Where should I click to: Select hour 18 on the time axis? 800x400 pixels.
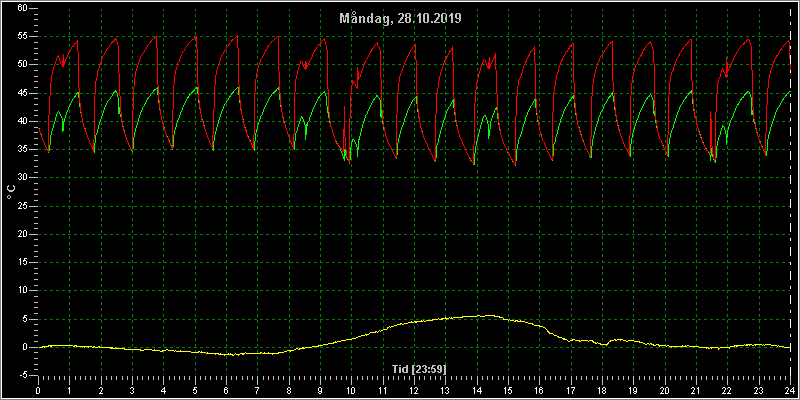pos(602,390)
